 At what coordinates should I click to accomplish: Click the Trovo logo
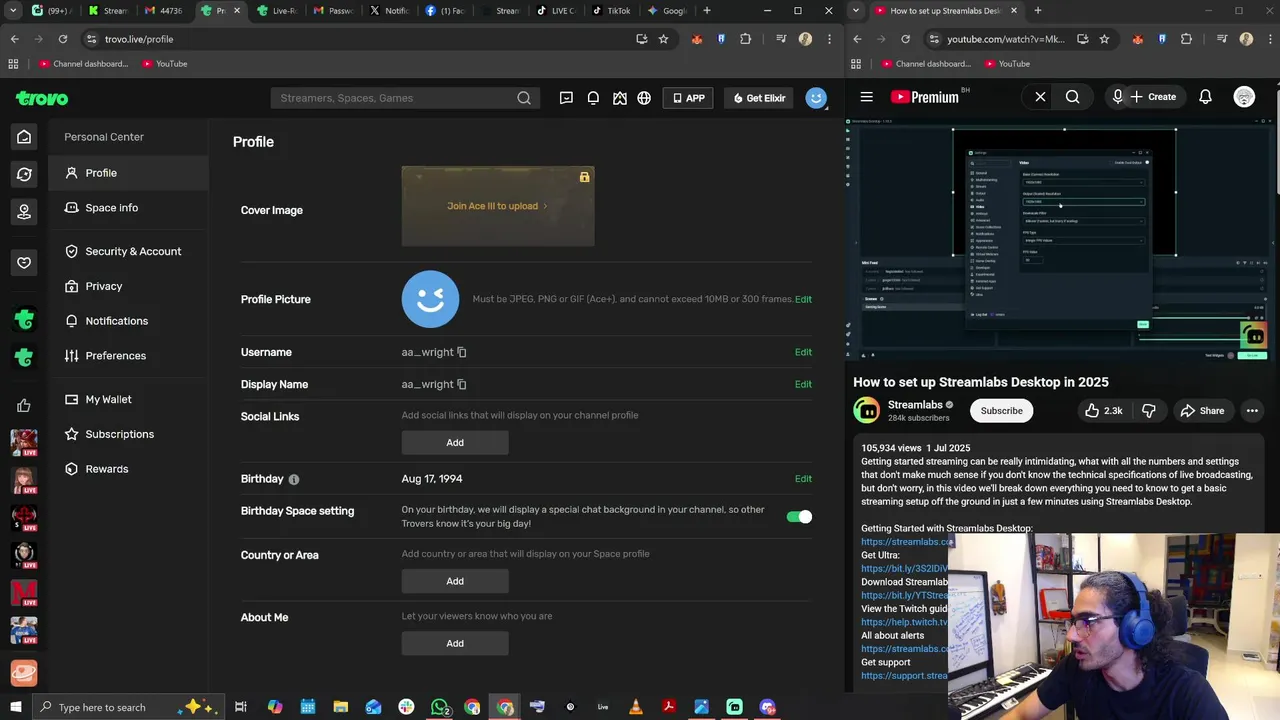pyautogui.click(x=42, y=98)
